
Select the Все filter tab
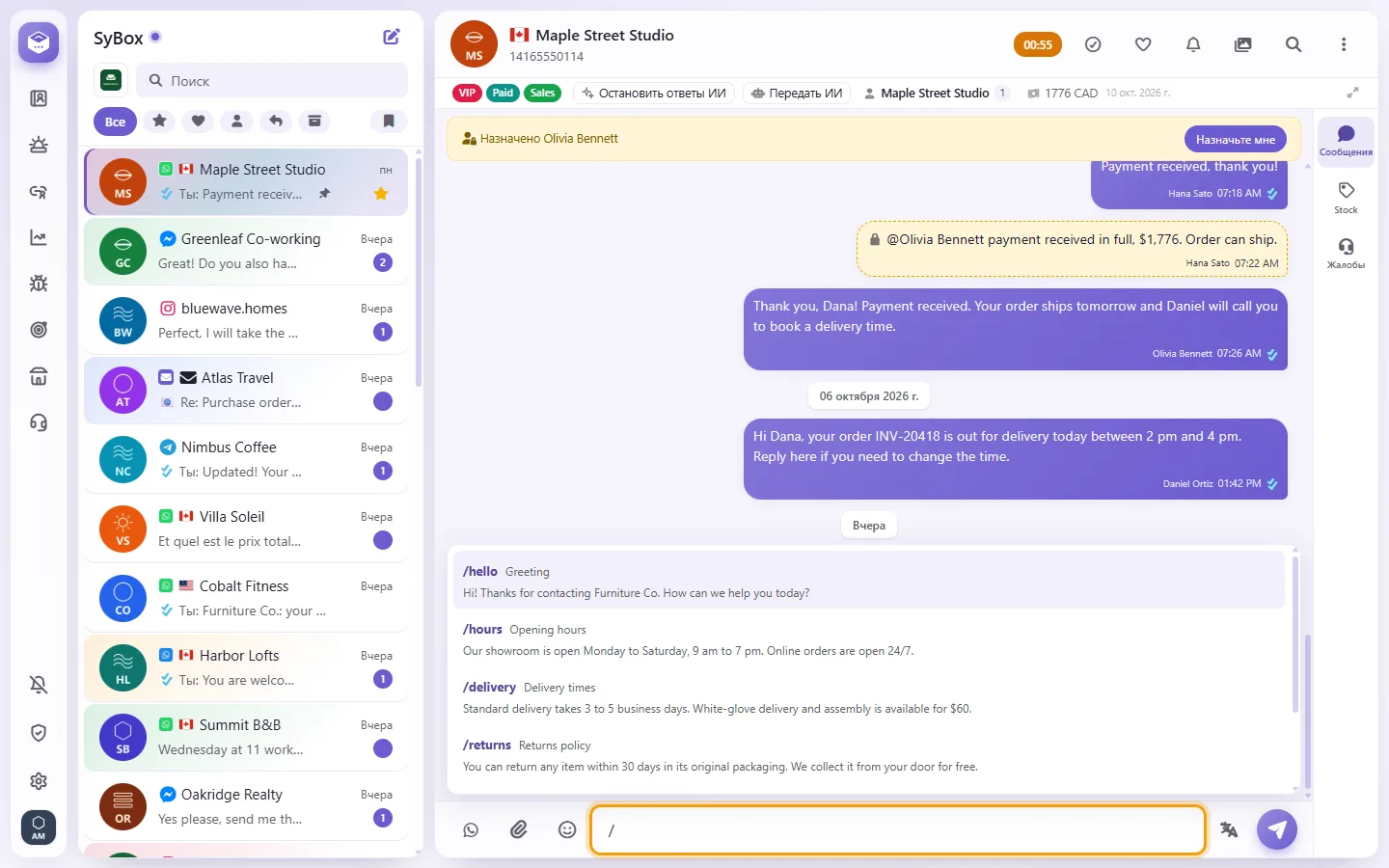115,122
